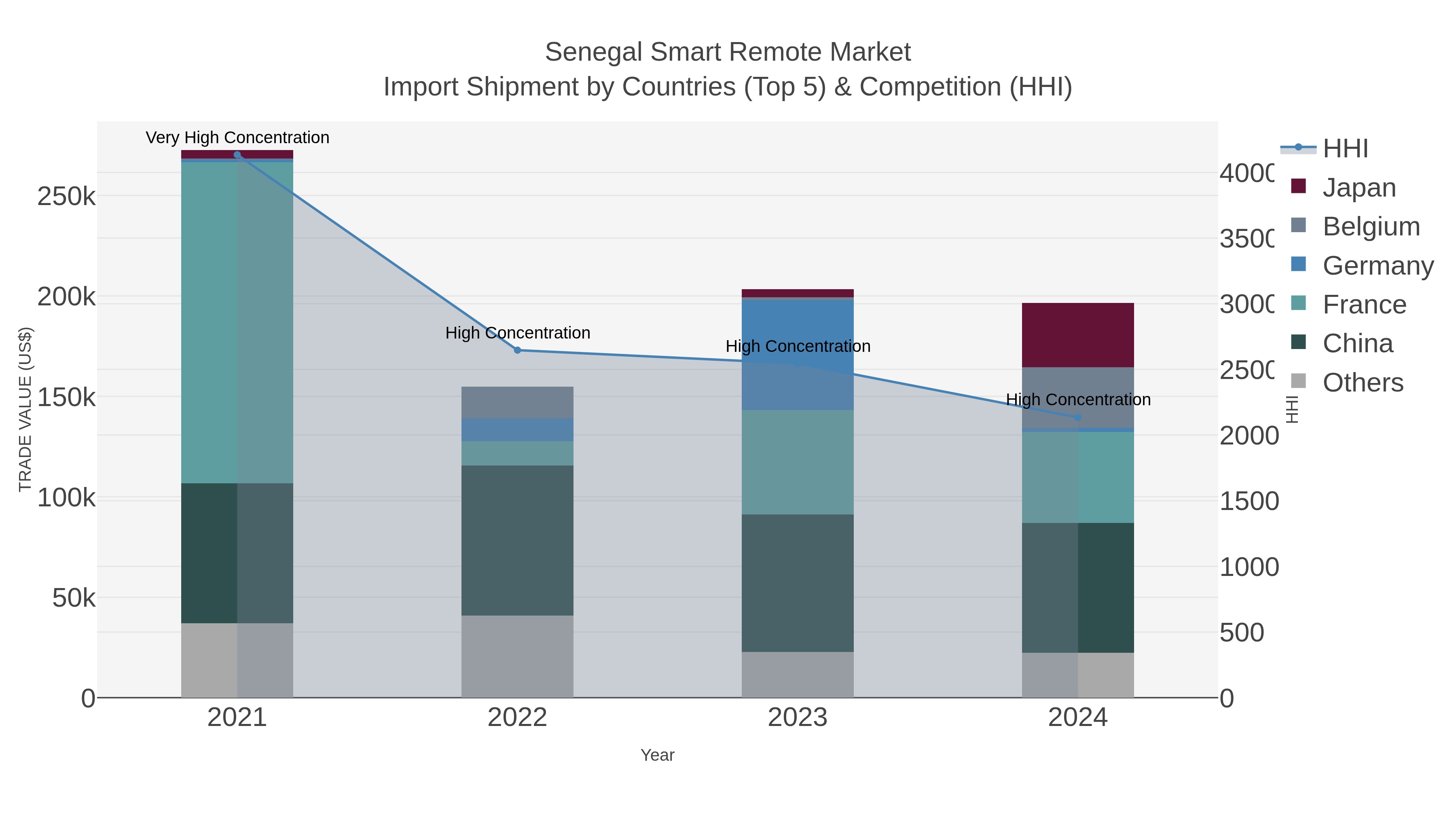
Task: Click the 2021 China bar segment
Action: click(x=237, y=553)
